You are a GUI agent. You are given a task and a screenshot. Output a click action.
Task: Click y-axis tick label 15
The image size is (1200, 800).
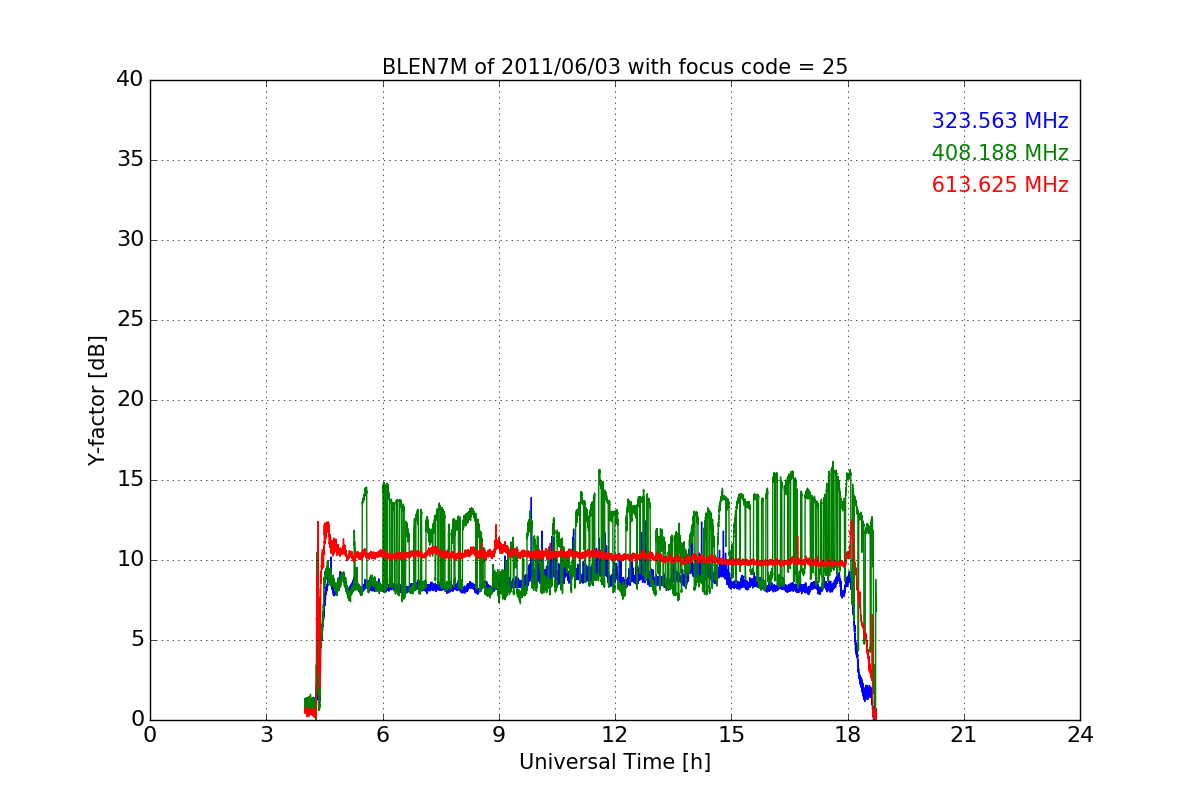click(x=130, y=480)
